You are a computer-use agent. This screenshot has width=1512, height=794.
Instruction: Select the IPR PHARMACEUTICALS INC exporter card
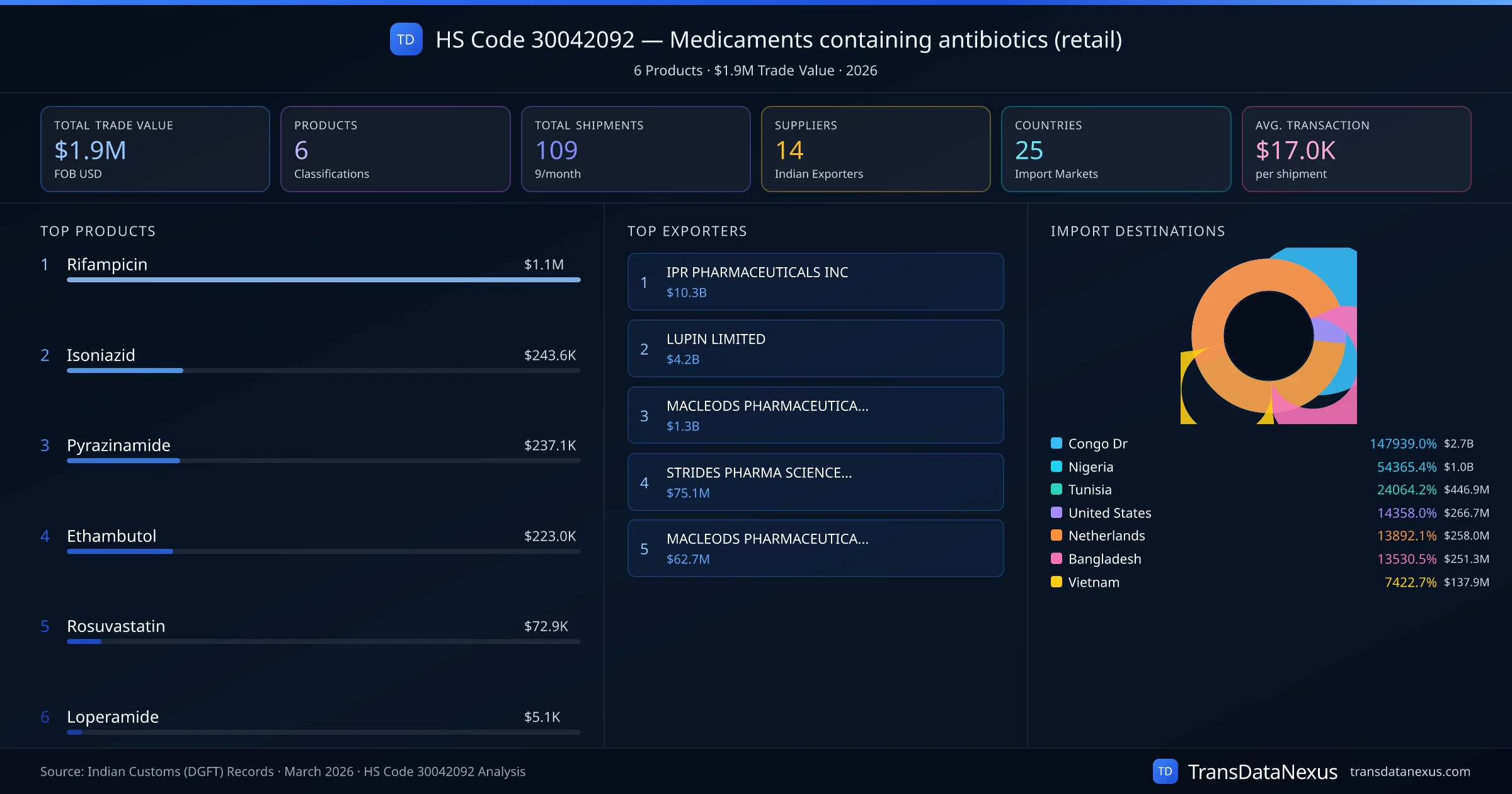[815, 282]
